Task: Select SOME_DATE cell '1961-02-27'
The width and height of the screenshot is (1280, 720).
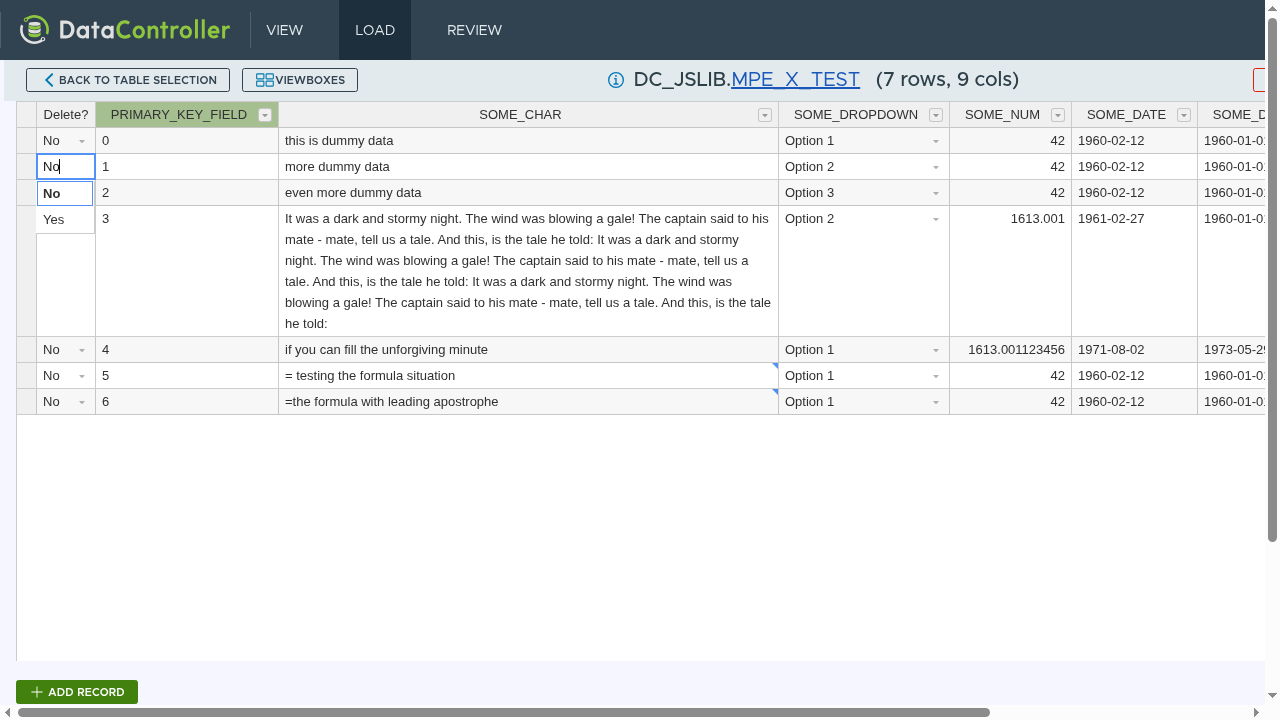Action: (1134, 271)
